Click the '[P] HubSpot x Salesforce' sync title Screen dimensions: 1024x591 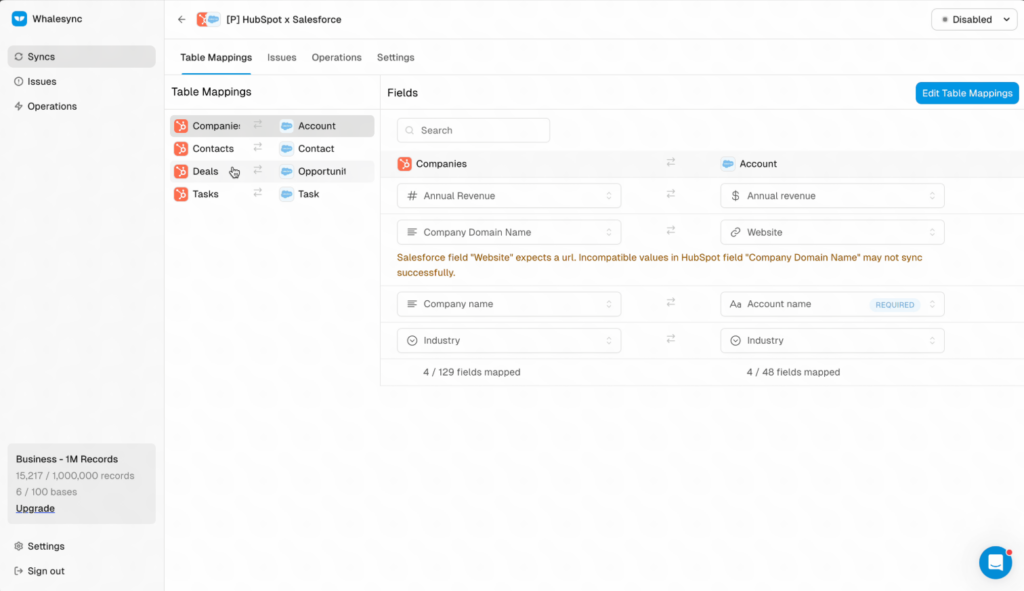click(x=284, y=20)
